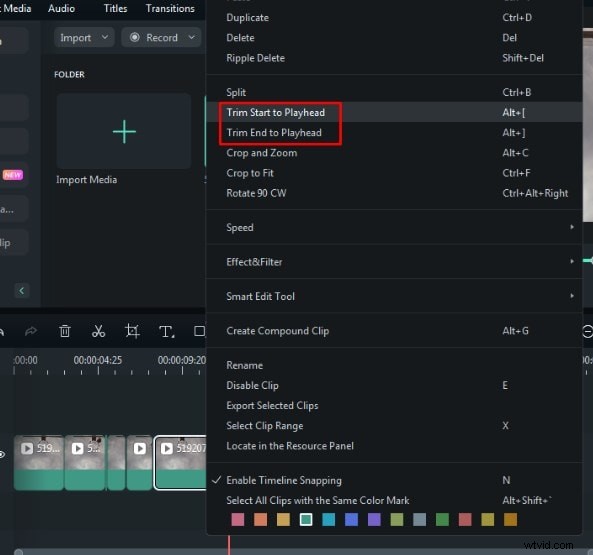The image size is (593, 555).
Task: Choose Trim End to Playhead
Action: pos(393,133)
